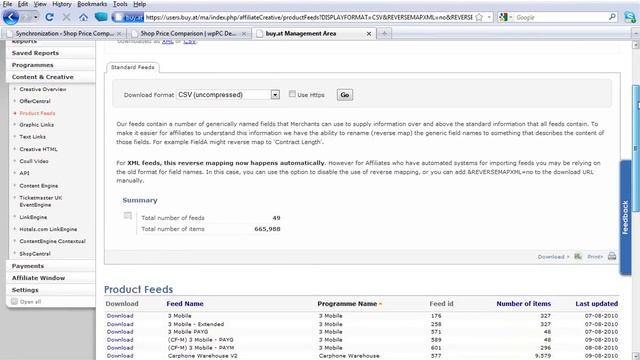Open Creative HTML in sidebar
Viewport: 640px width, 360px height.
coord(38,149)
